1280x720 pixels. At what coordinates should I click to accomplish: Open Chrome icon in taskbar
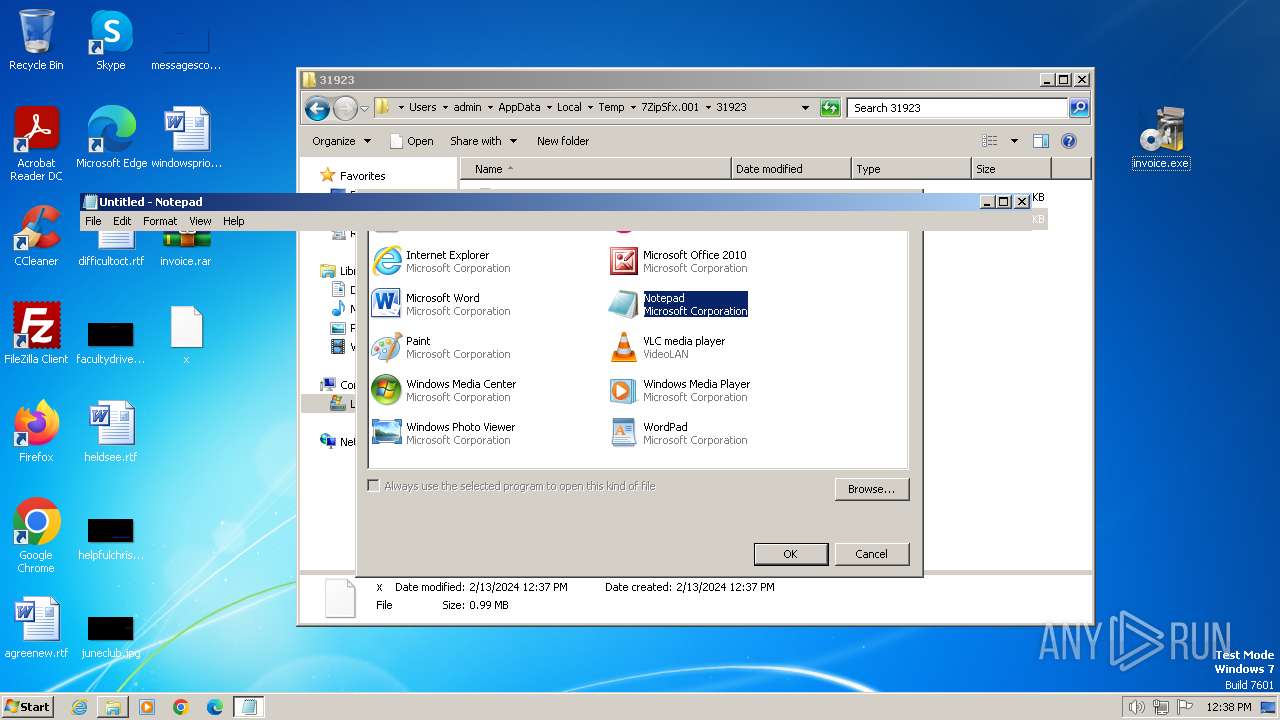pyautogui.click(x=181, y=707)
